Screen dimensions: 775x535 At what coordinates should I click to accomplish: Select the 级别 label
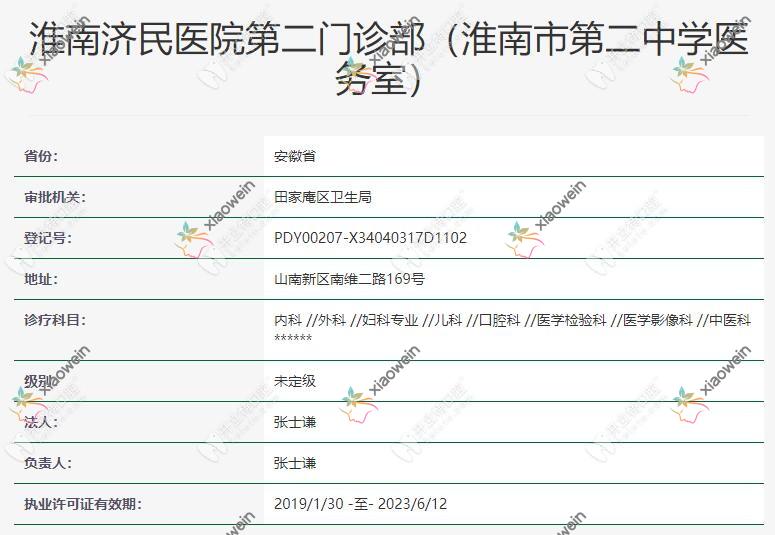[39, 381]
